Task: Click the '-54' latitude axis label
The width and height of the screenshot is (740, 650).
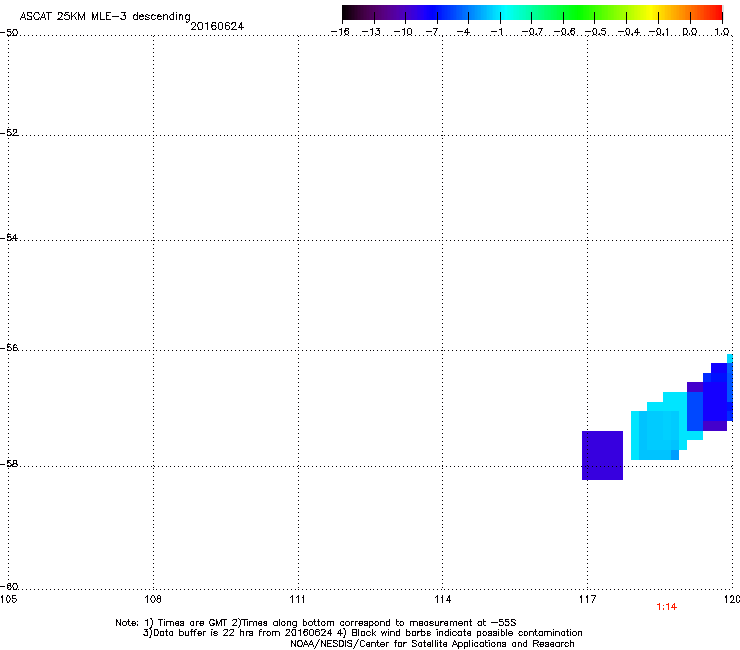Action: [x=9, y=237]
